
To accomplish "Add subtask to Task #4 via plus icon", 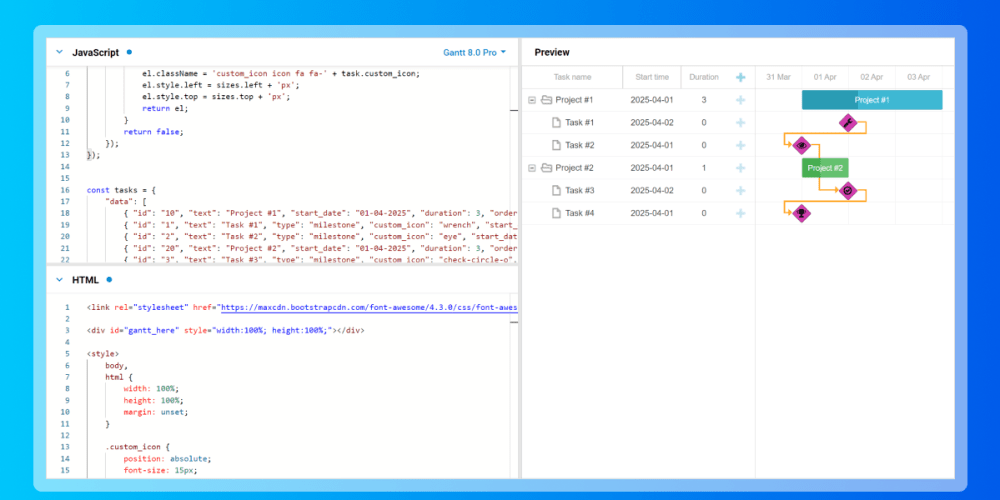I will pyautogui.click(x=740, y=213).
